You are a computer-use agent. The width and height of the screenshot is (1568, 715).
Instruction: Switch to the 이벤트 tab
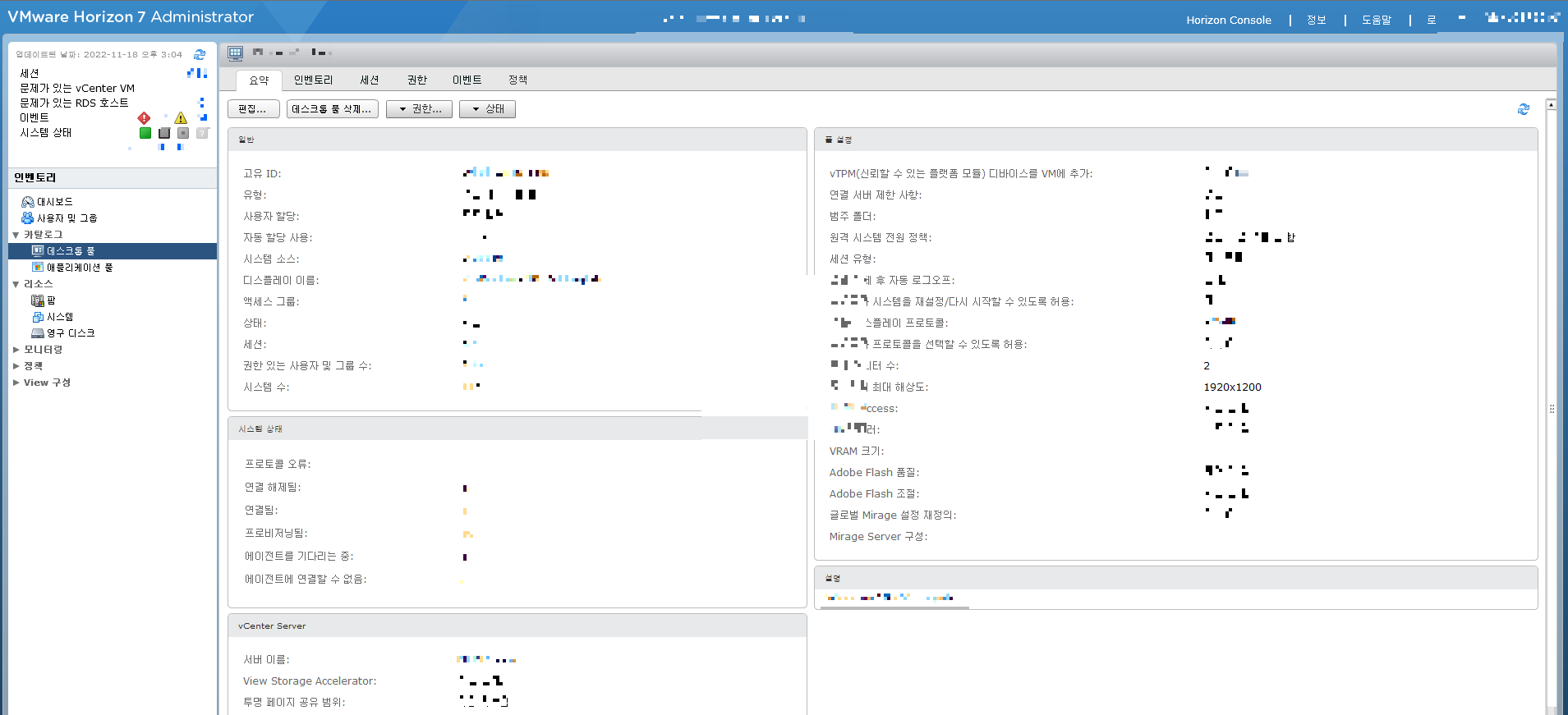[x=467, y=80]
